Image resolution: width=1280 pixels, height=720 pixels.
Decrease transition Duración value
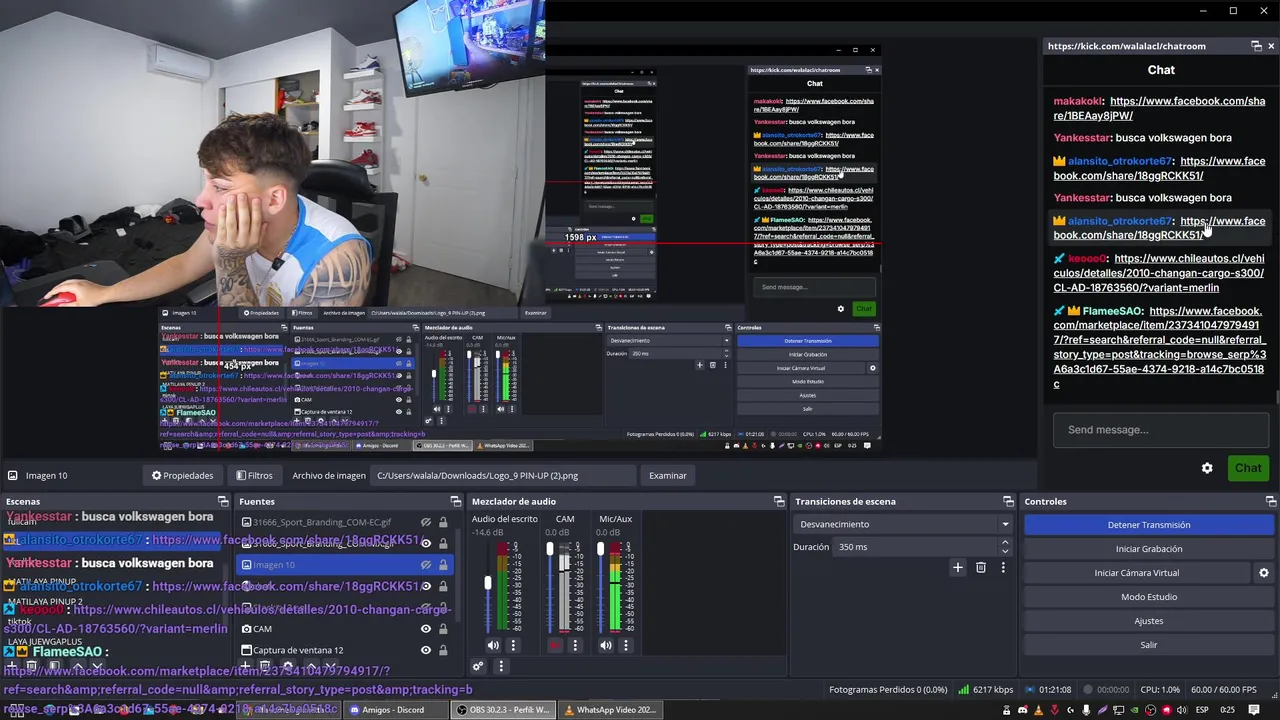[1005, 551]
